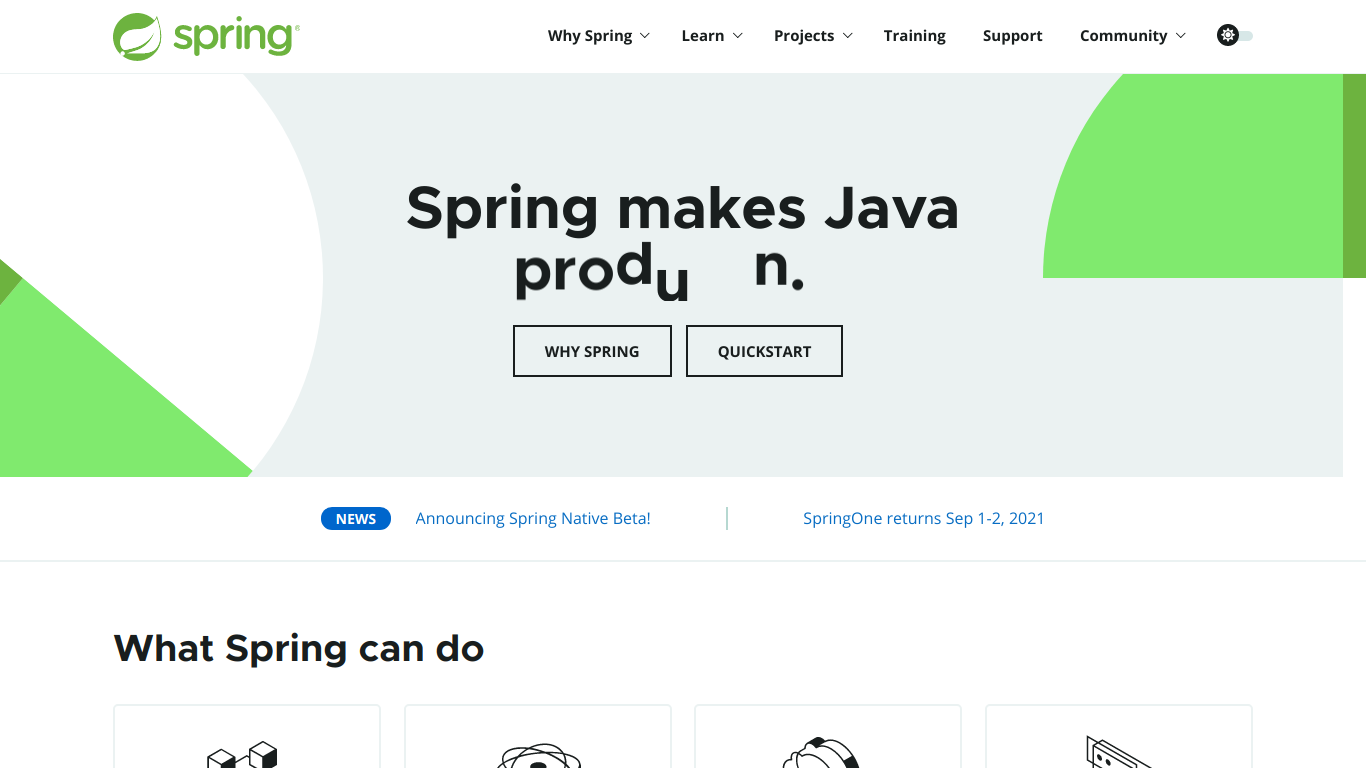
Task: Click the QUICKSTART button
Action: [764, 351]
